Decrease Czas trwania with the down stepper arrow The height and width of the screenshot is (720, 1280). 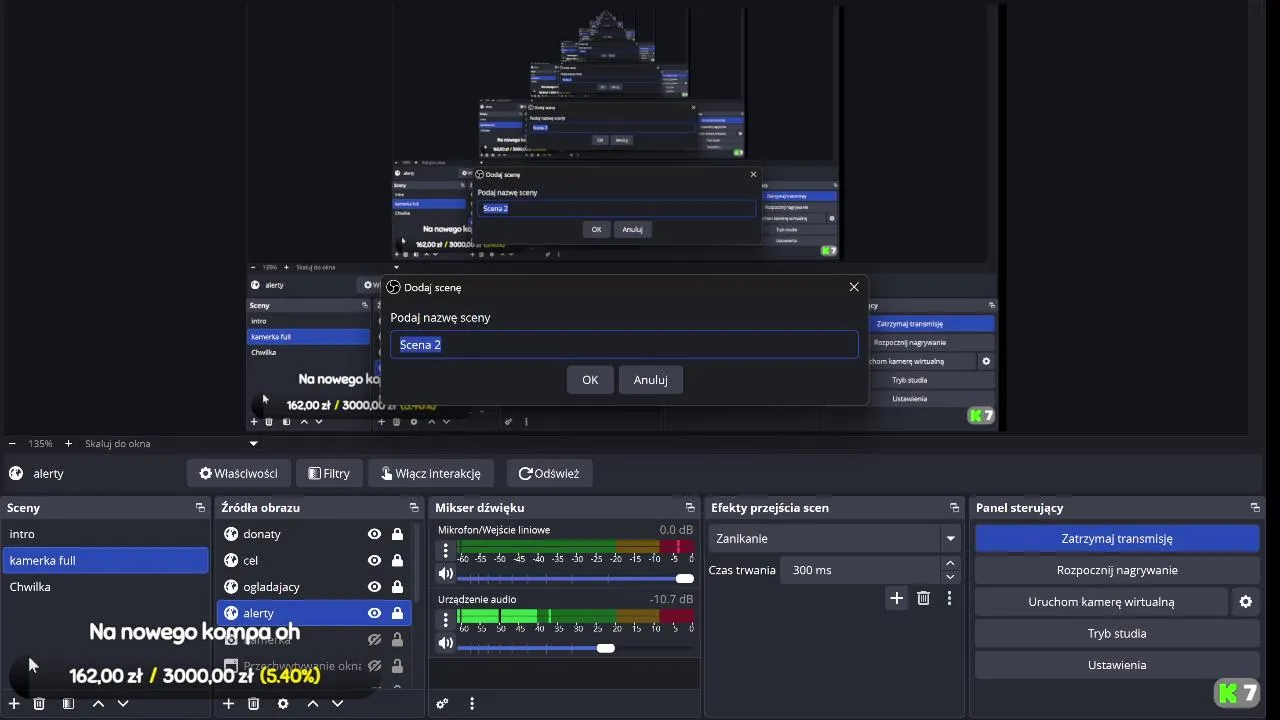coord(950,577)
